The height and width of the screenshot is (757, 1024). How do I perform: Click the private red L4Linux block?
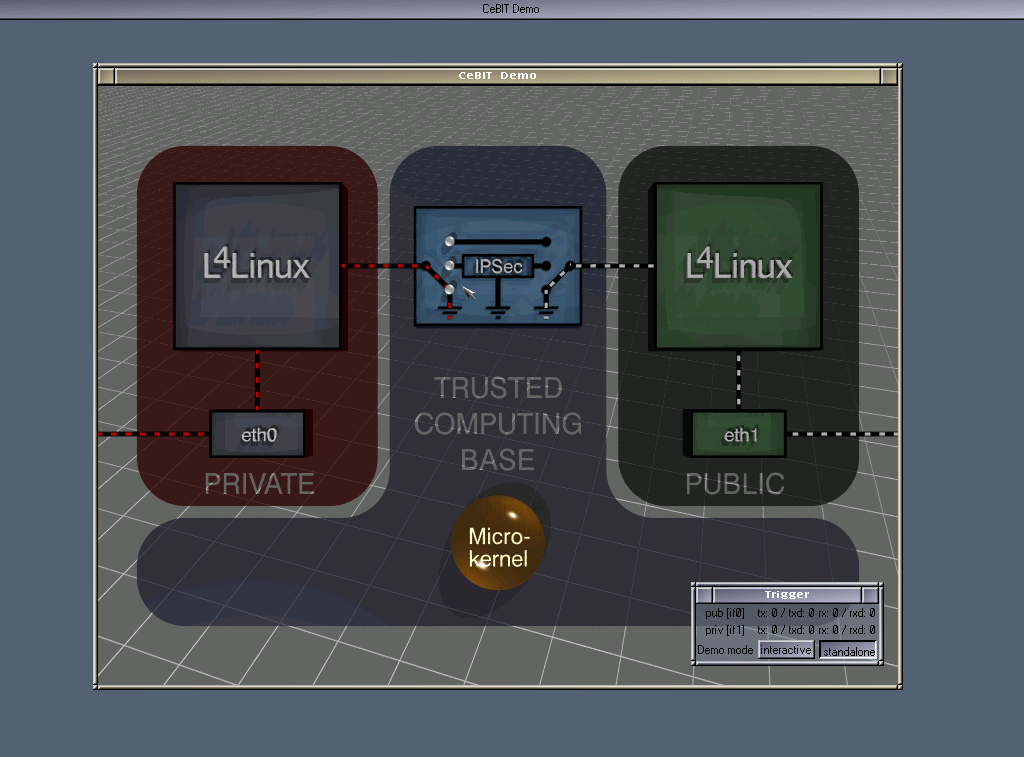coord(258,266)
